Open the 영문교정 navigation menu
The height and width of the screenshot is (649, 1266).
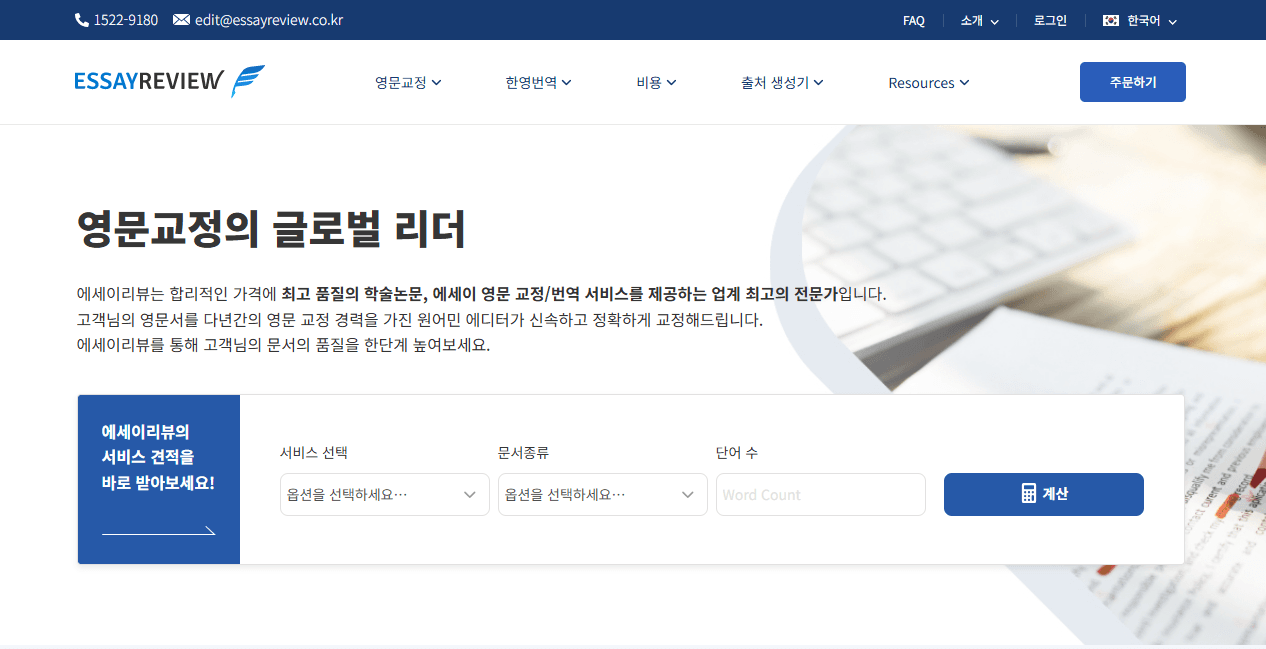(406, 83)
